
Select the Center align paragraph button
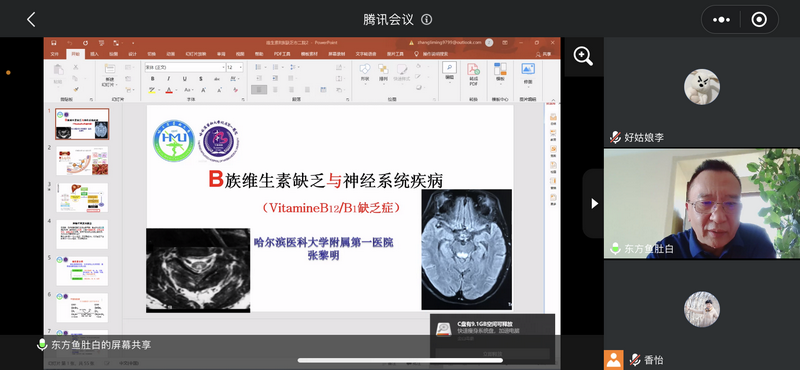click(x=276, y=90)
